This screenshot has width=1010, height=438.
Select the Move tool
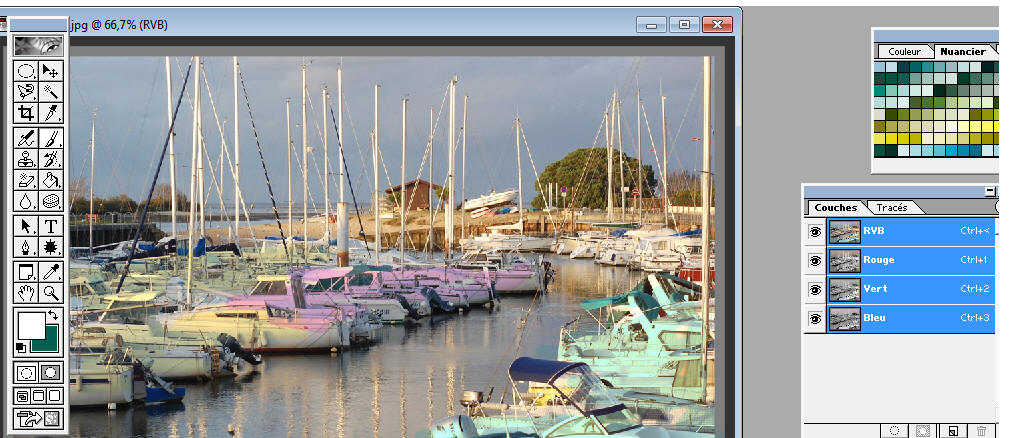(51, 70)
